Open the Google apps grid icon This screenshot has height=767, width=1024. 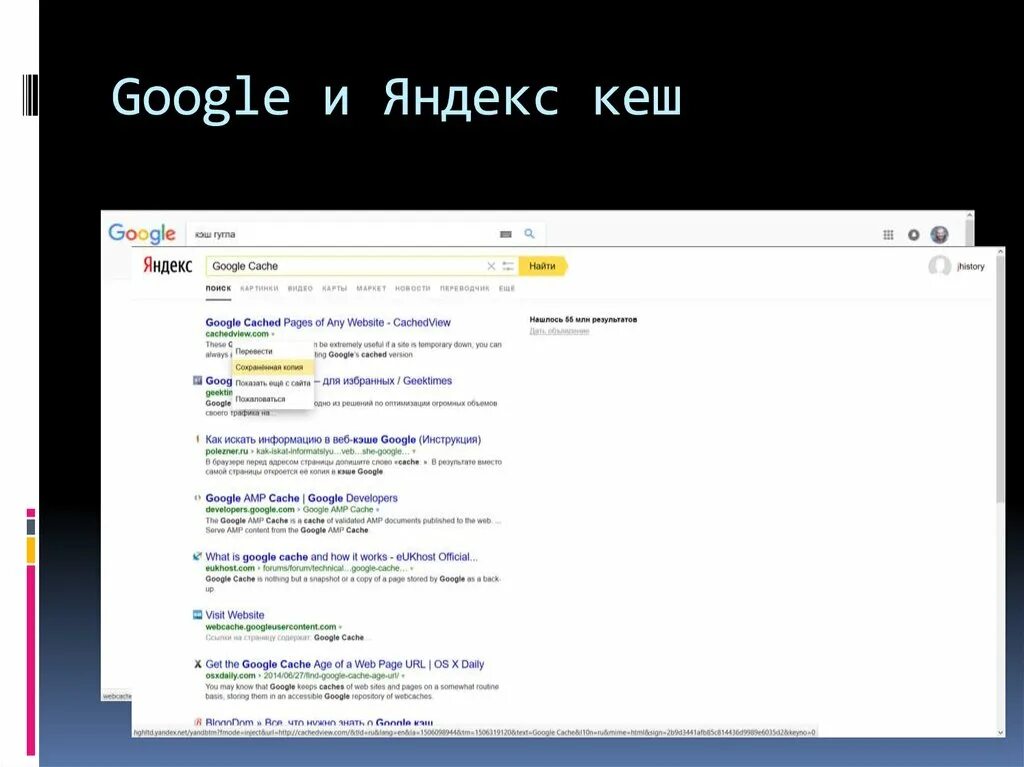click(888, 235)
